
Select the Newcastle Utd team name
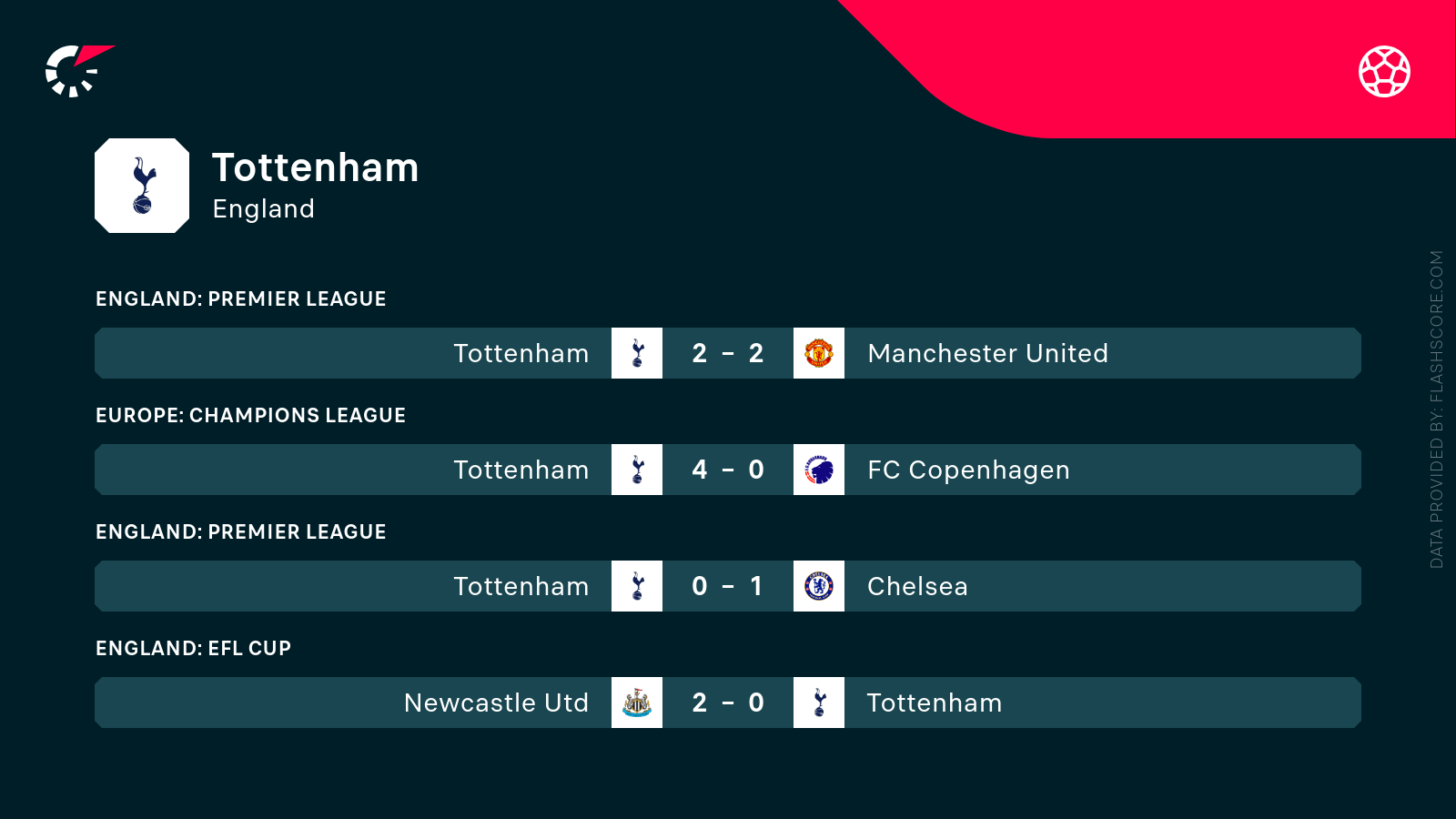[x=496, y=703]
